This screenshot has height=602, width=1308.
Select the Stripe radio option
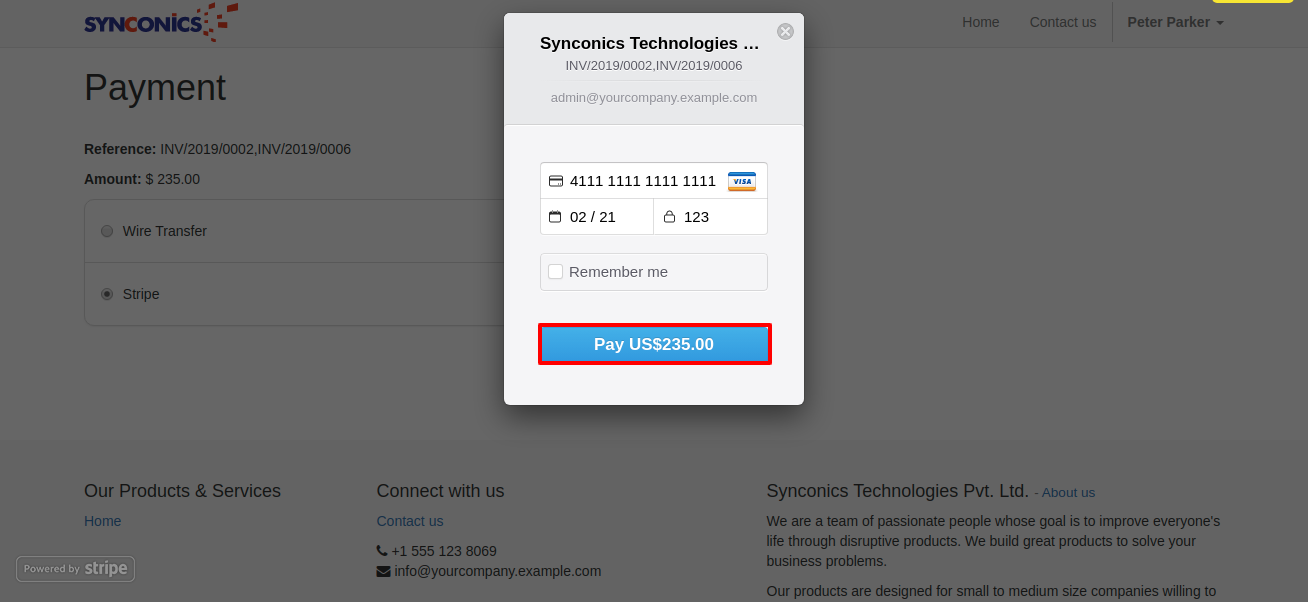[x=107, y=294]
